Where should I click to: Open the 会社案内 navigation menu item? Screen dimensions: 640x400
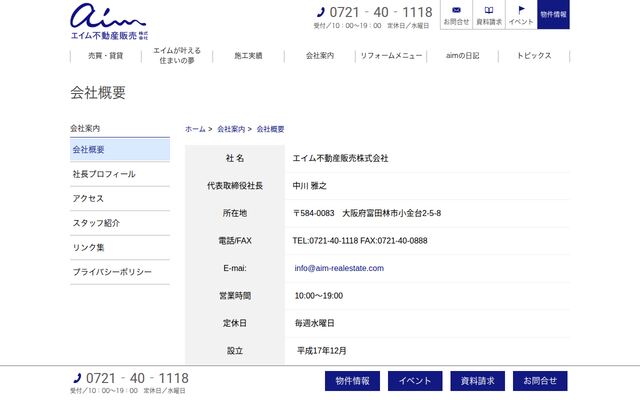[x=320, y=56]
